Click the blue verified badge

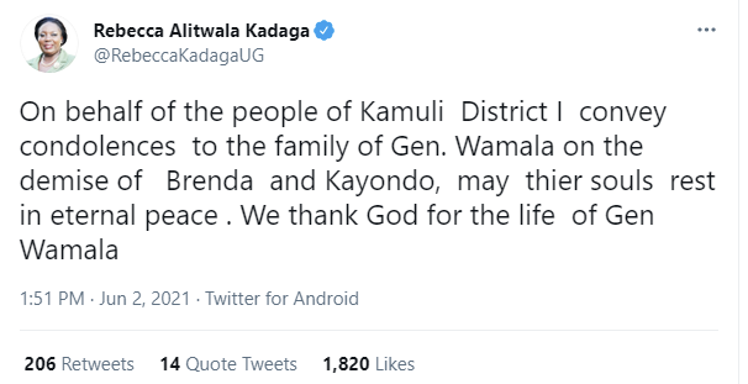[324, 31]
